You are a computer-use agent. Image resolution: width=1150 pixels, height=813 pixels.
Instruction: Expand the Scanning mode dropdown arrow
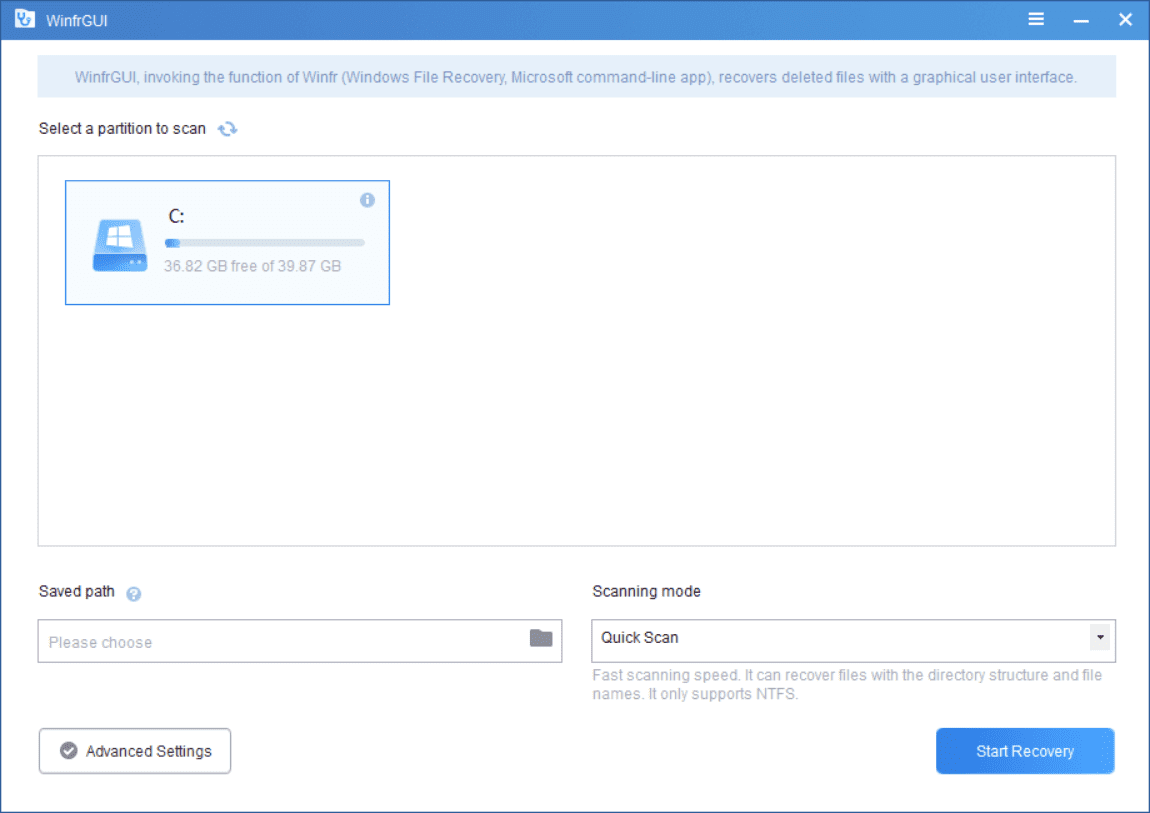tap(1100, 637)
